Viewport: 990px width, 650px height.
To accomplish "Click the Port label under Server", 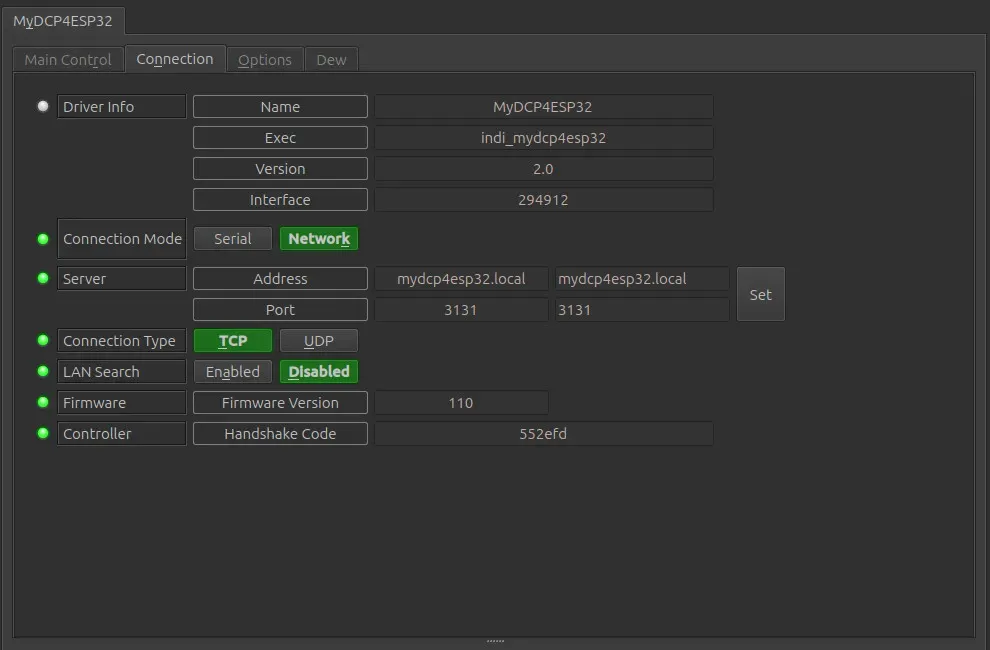I will (x=280, y=310).
